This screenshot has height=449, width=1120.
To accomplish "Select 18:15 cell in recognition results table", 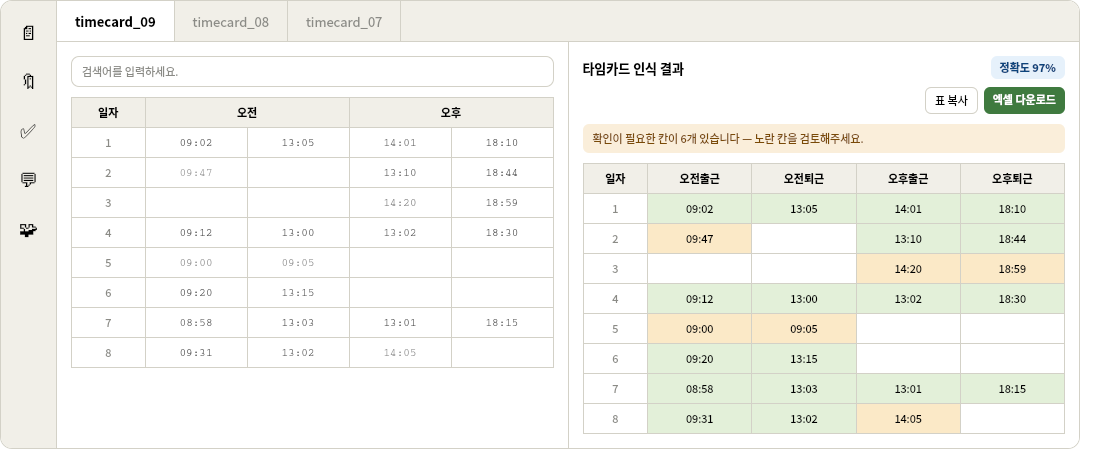I will [x=1012, y=389].
